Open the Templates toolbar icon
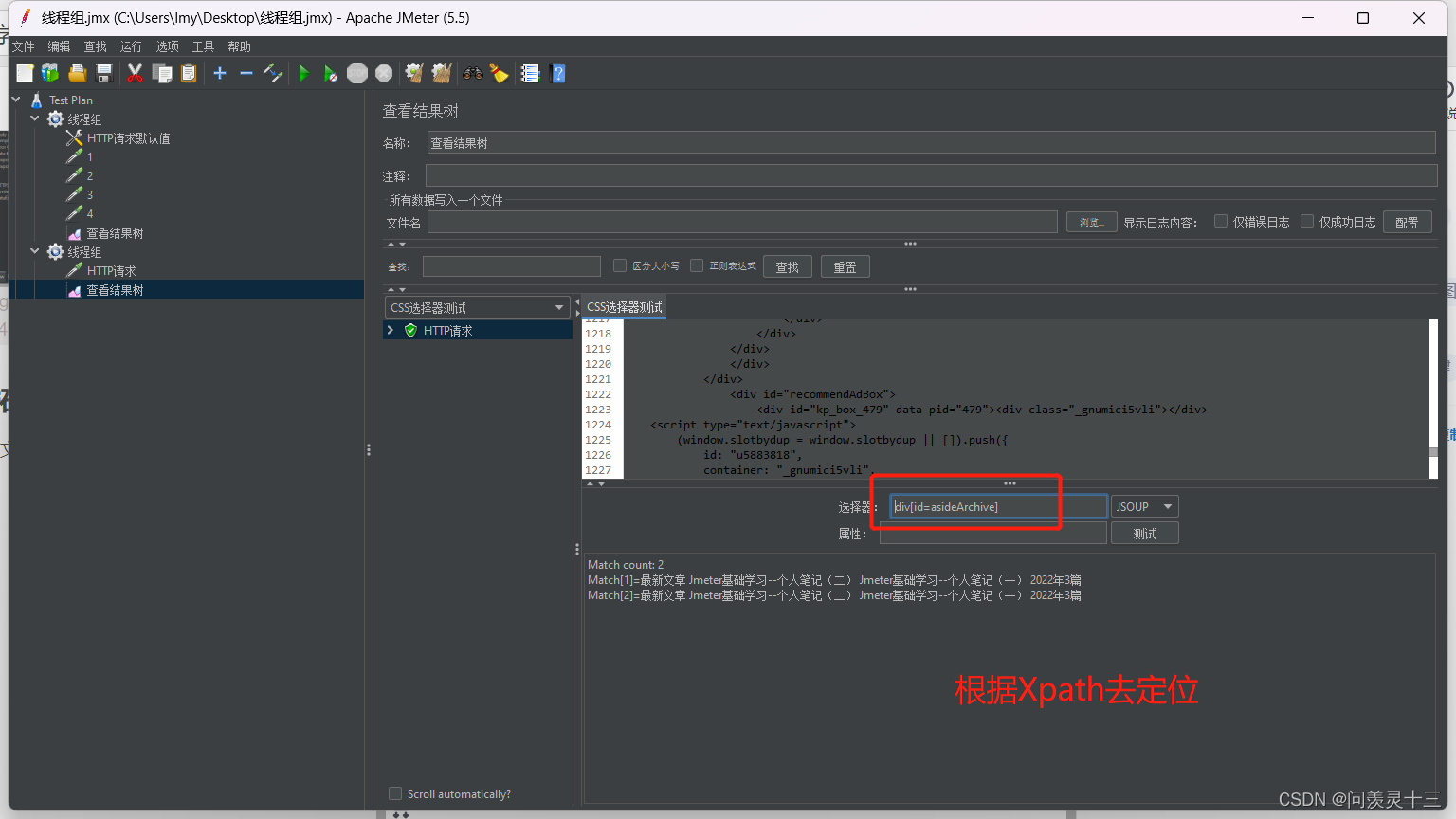This screenshot has width=1456, height=819. pyautogui.click(x=50, y=73)
